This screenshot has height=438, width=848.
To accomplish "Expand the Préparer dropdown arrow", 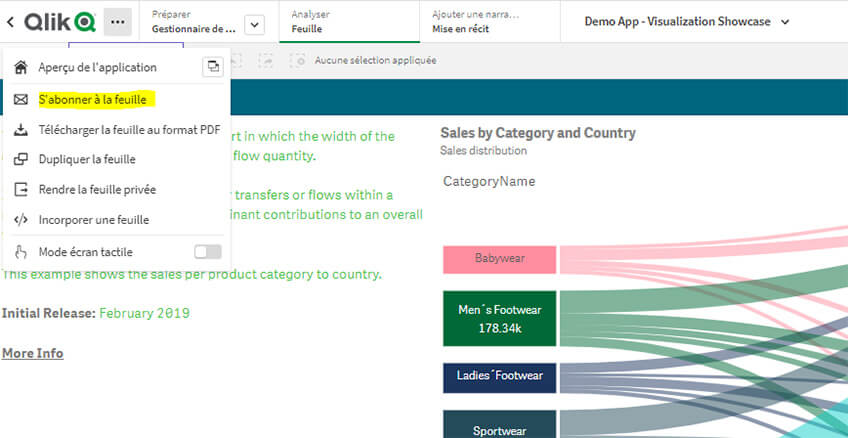I will 255,25.
